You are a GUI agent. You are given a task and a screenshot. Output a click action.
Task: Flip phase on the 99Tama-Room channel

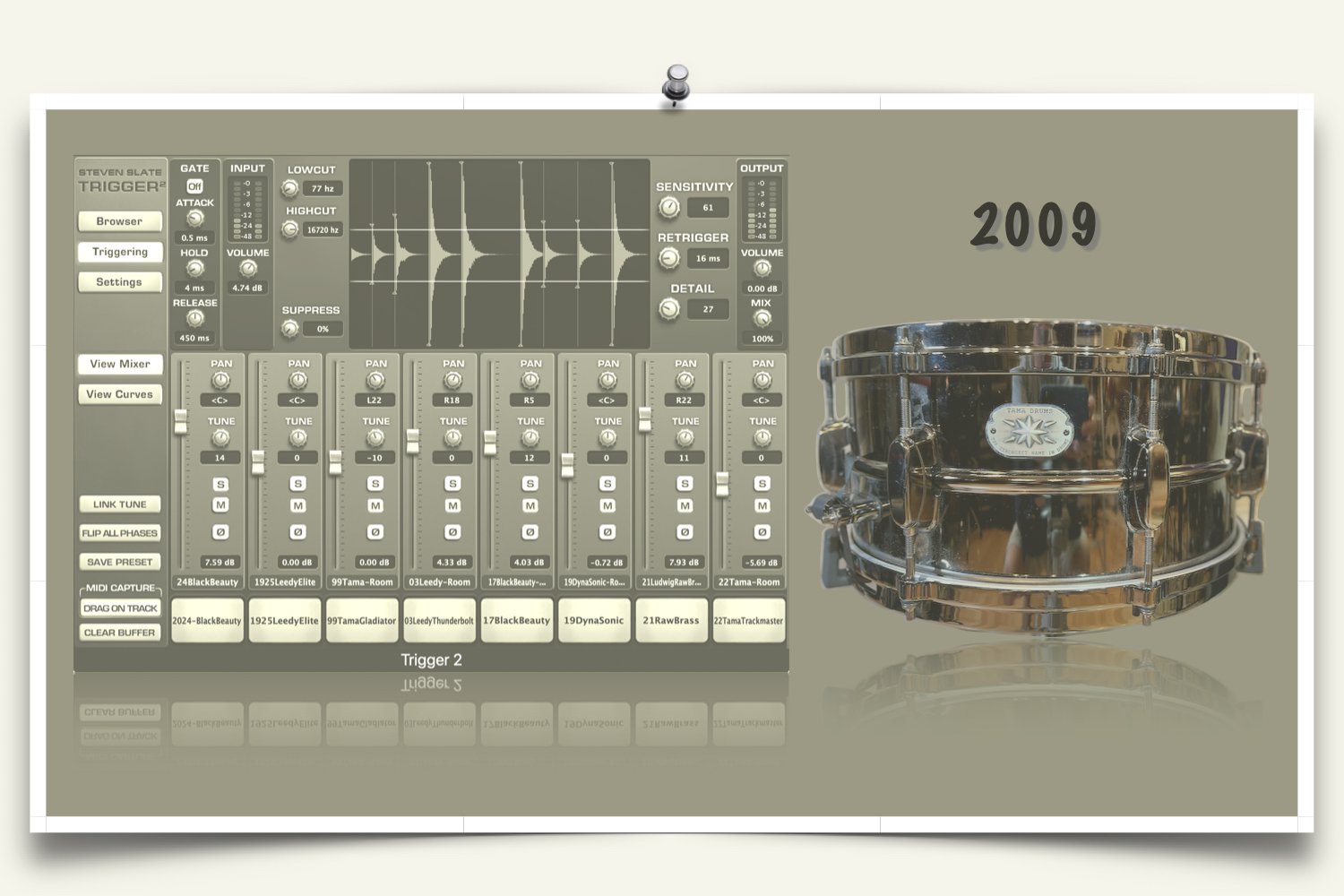click(x=375, y=532)
